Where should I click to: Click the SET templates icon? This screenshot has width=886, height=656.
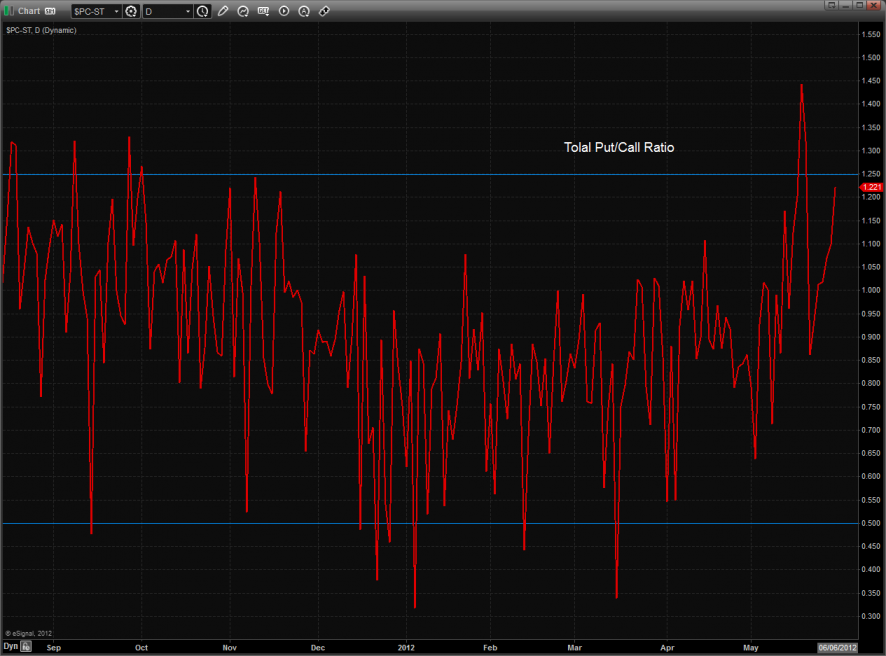pyautogui.click(x=263, y=11)
